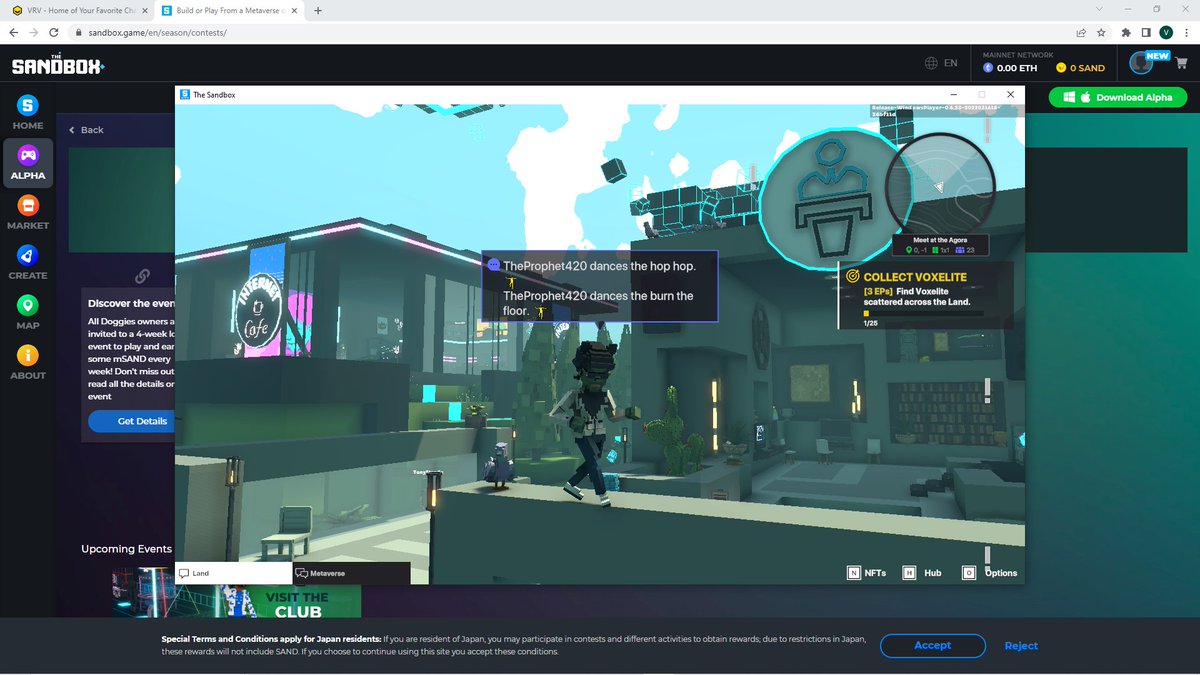Open Chrome profile V avatar

tap(1165, 32)
